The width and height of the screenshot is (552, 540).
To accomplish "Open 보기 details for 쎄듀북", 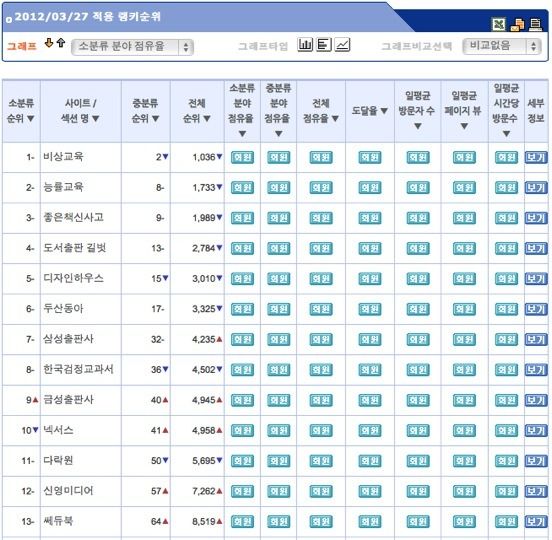I will [536, 521].
